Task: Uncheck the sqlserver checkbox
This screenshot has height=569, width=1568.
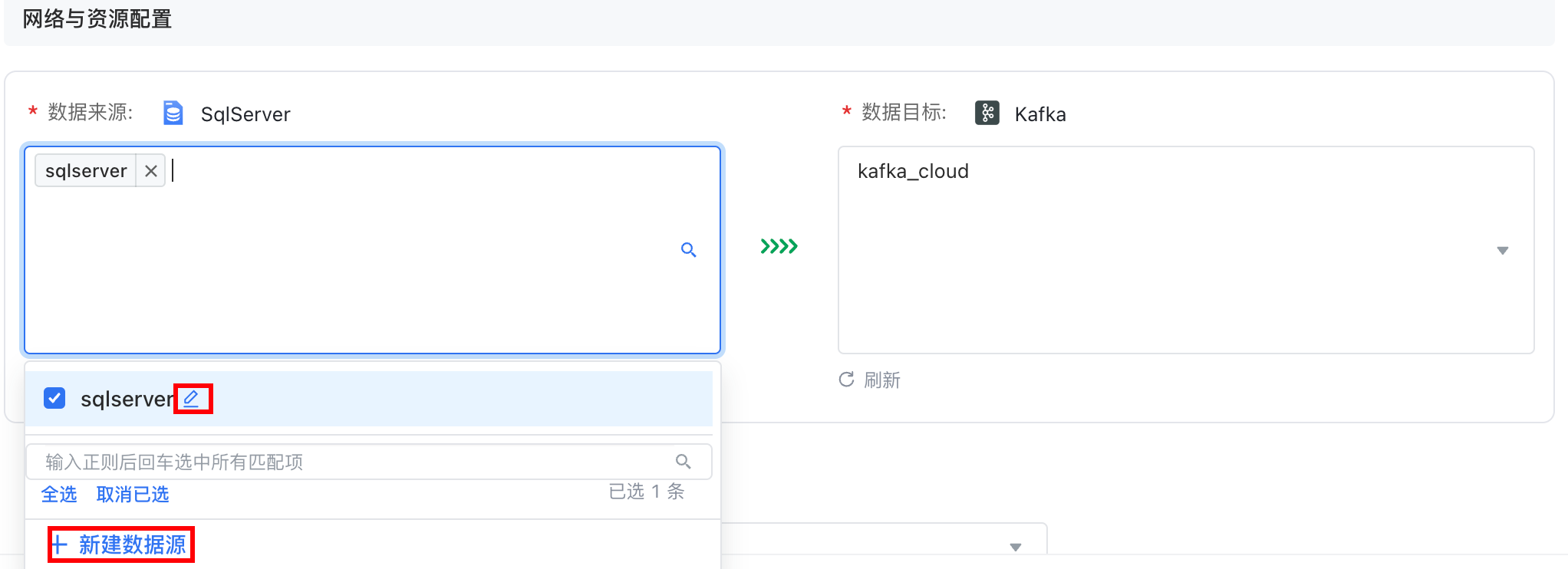Action: coord(54,399)
